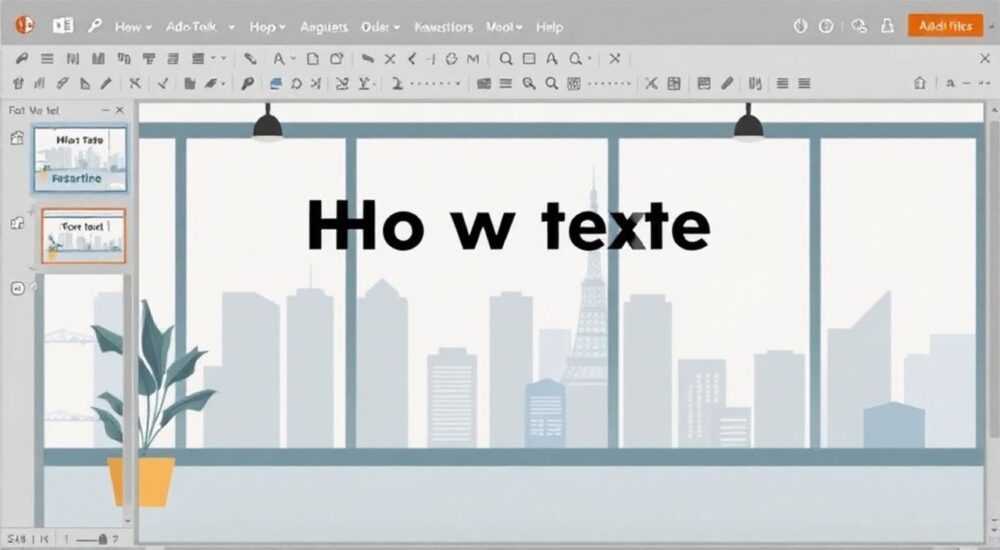
Task: Click the zoom-in magnifier in second row
Action: pos(529,83)
